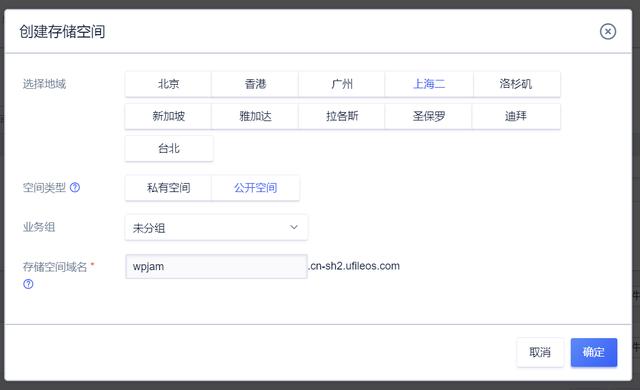Screen dimensions: 640x390
Task: Select 迪拜 region
Action: [516, 116]
